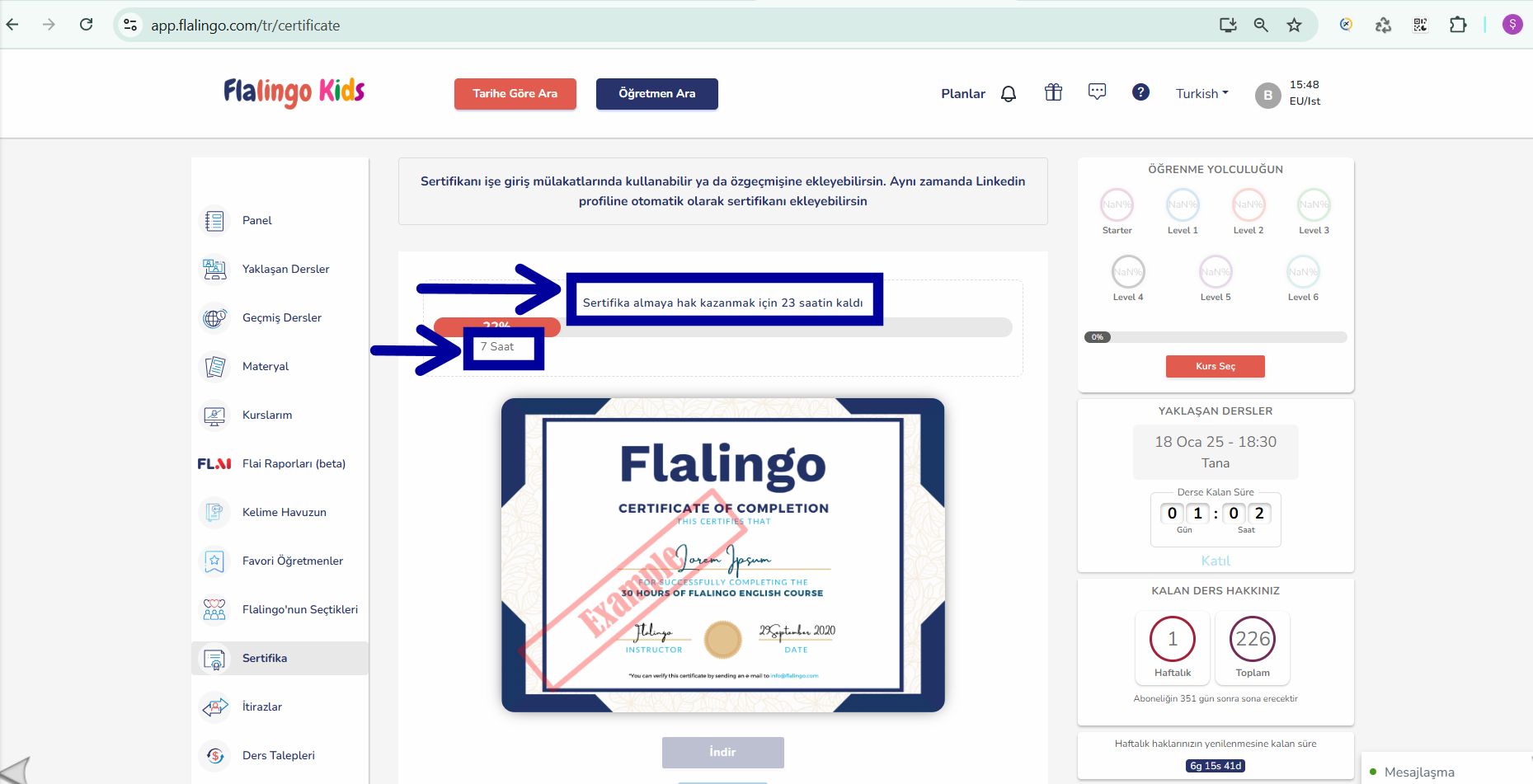
Task: Click the İndir download button
Action: pyautogui.click(x=723, y=752)
